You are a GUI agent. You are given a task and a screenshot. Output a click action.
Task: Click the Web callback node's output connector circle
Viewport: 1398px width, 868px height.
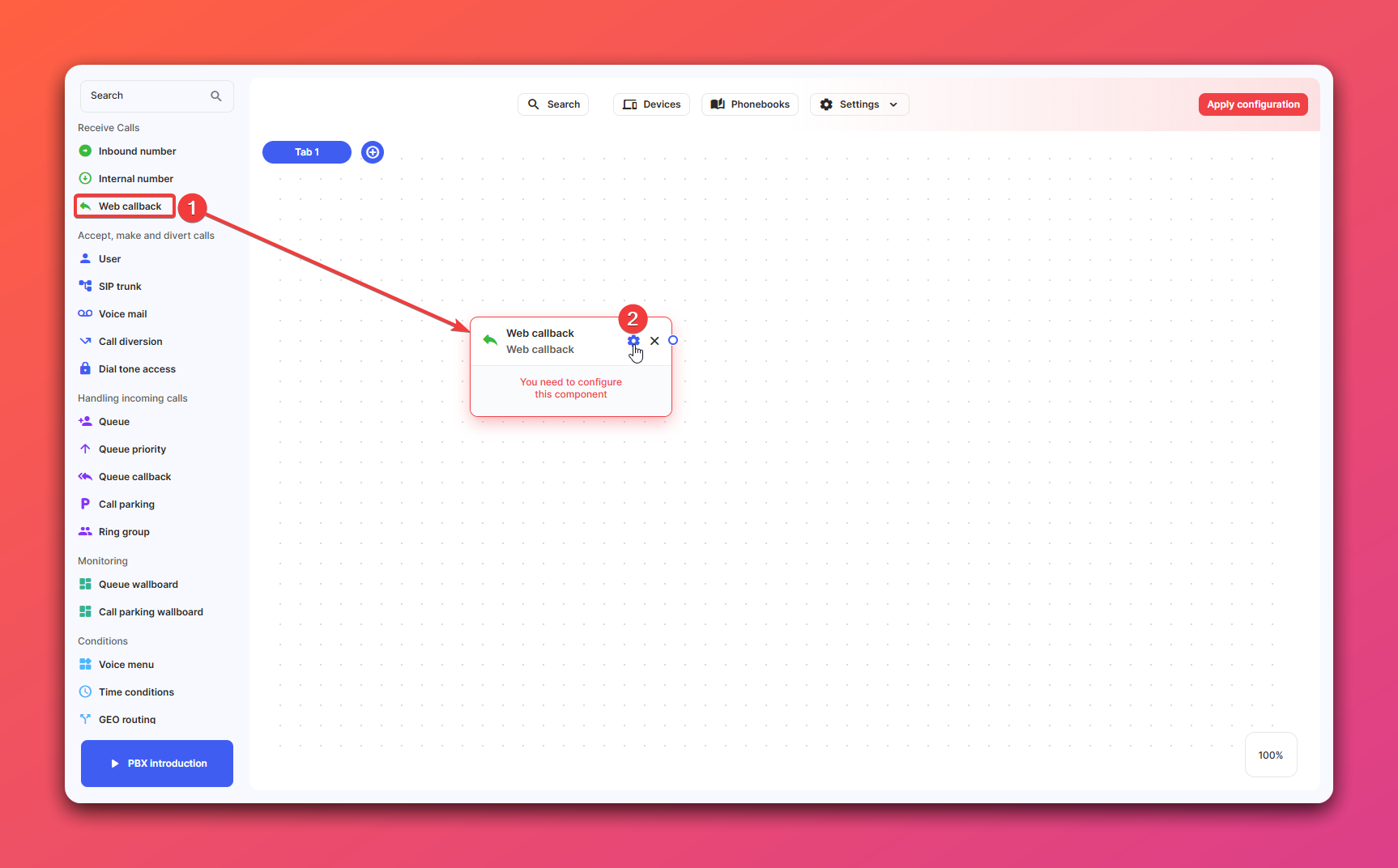click(x=673, y=340)
